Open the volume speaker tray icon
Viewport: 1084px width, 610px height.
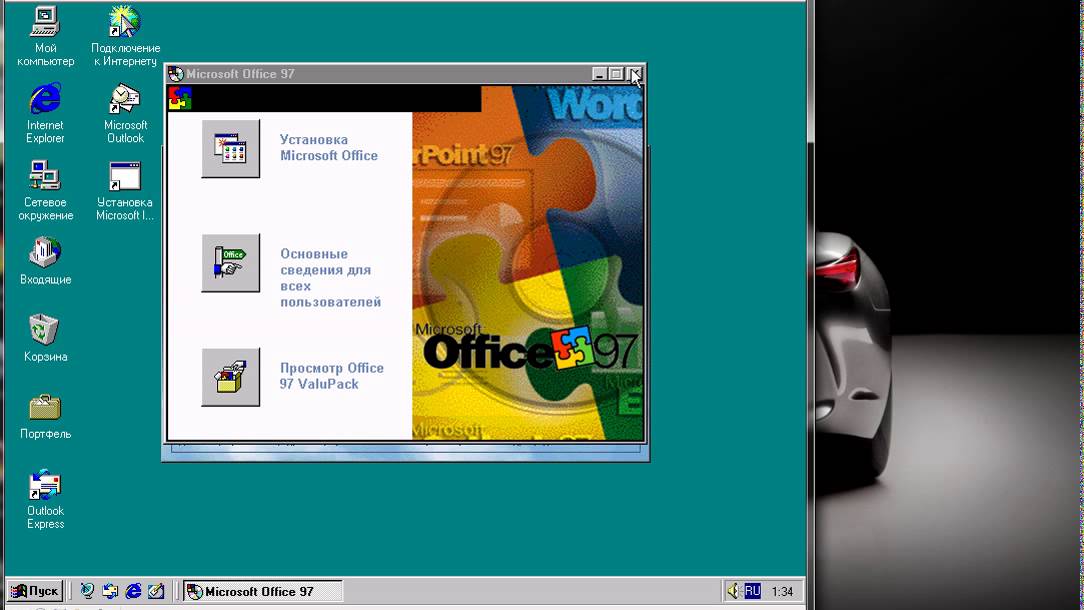pos(733,591)
